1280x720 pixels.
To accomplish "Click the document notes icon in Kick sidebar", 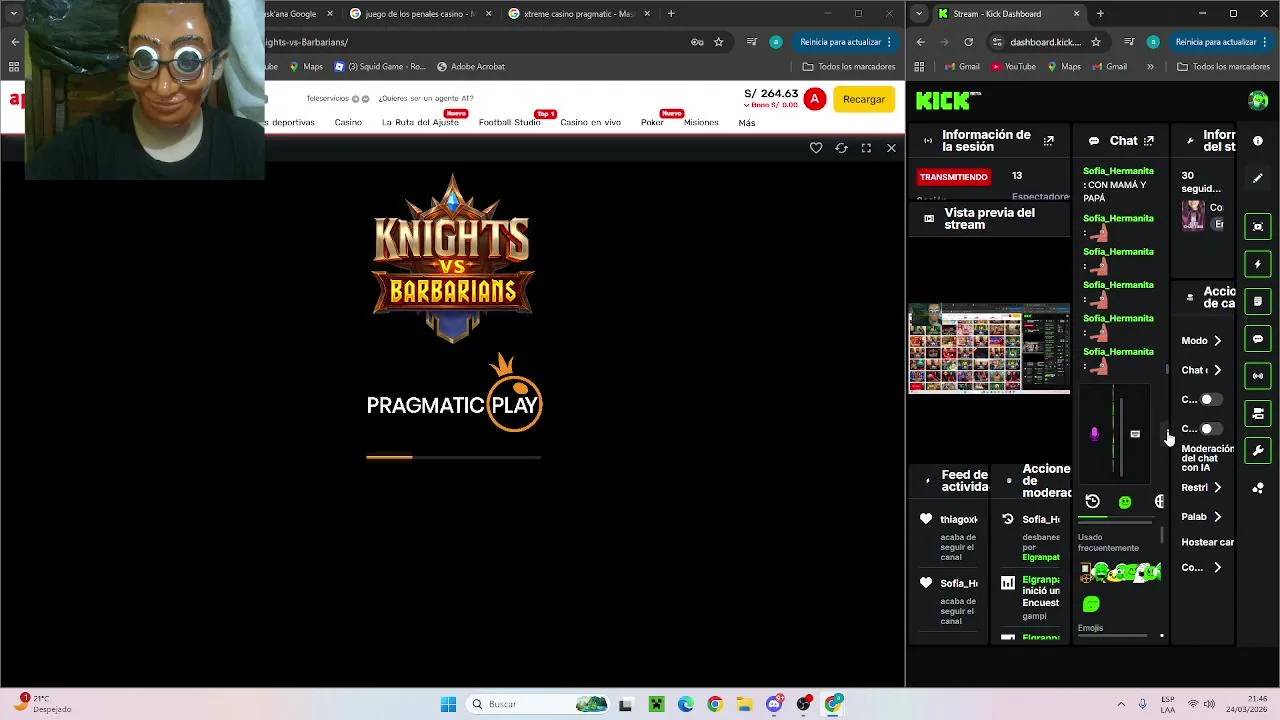I will [1258, 301].
